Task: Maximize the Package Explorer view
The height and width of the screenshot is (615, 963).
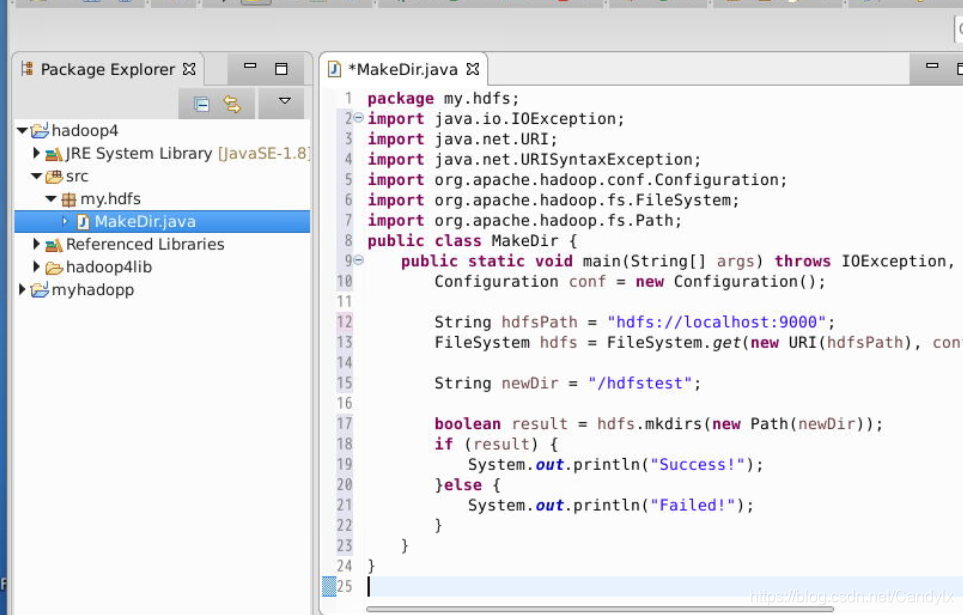Action: coord(281,69)
